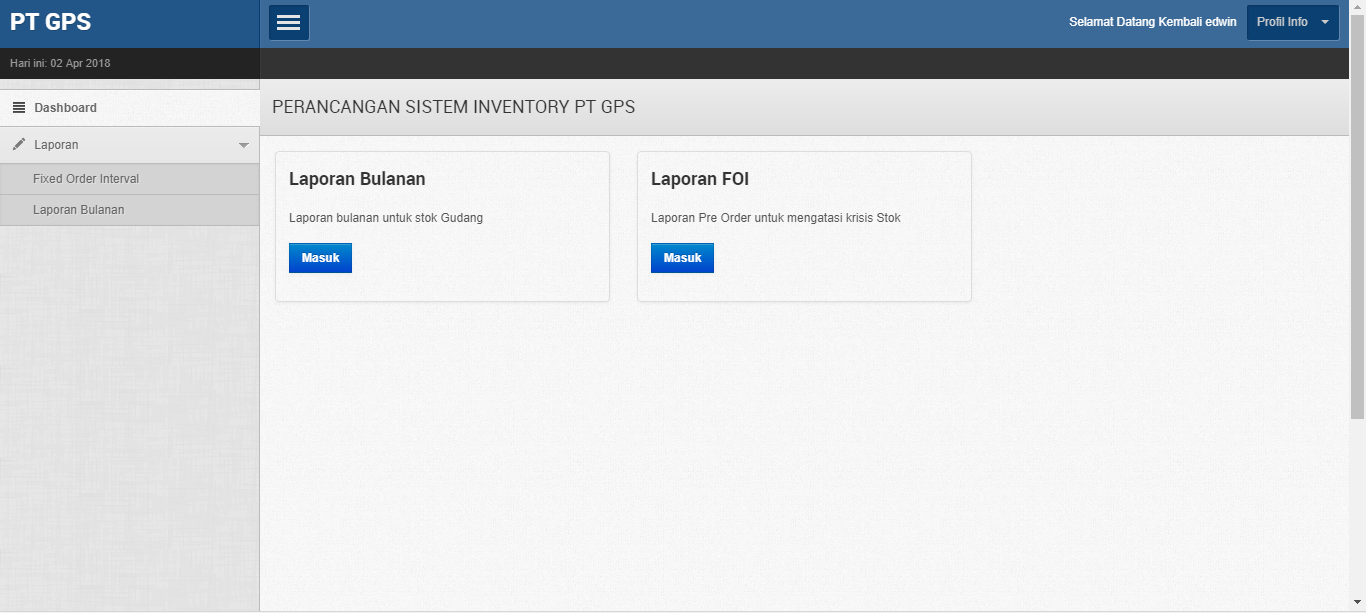Click the 'Hari ini: 02 Apr 2018' date text
This screenshot has width=1366, height=613.
point(60,63)
